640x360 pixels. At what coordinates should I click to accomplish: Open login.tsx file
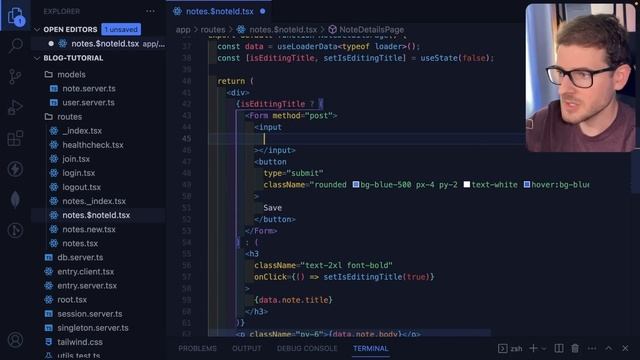(x=78, y=173)
